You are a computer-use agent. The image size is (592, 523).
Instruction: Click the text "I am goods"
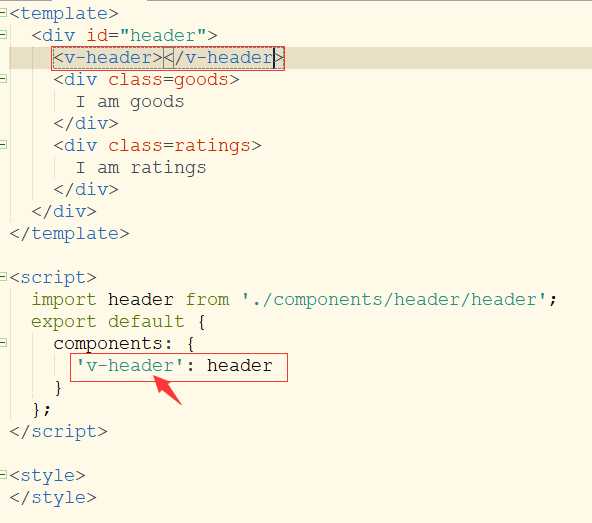tap(130, 102)
